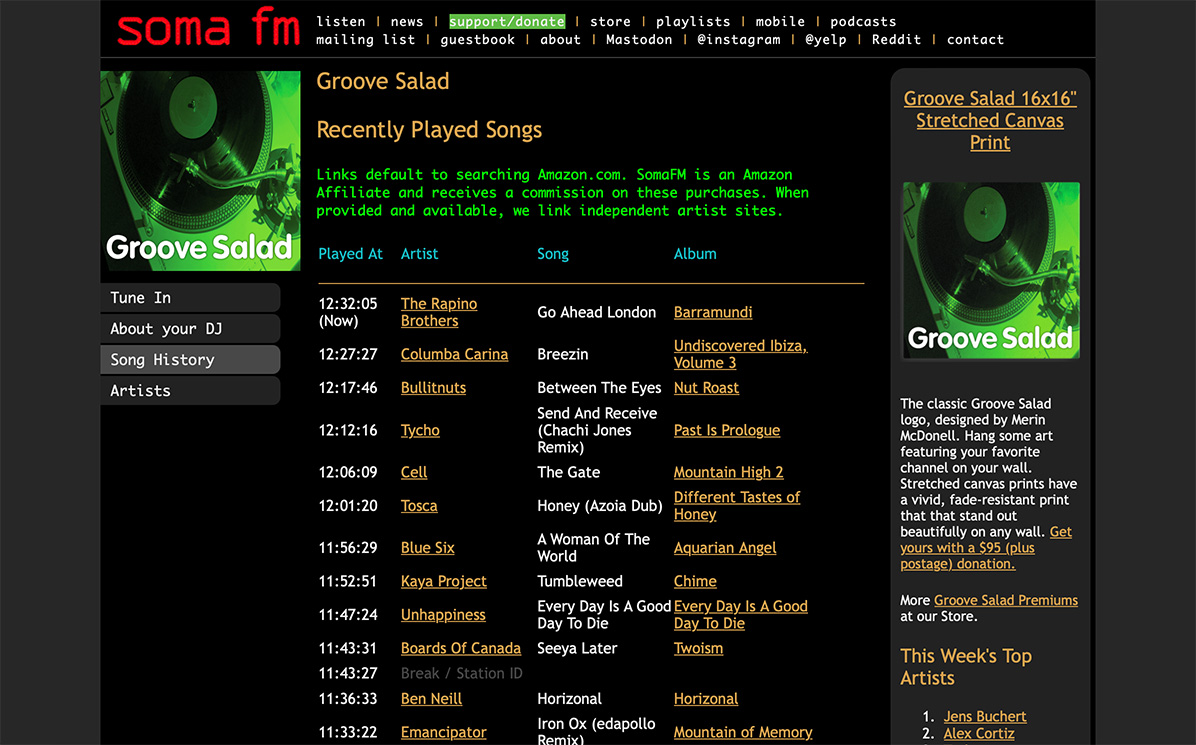
Task: Go to the news page
Action: [407, 21]
